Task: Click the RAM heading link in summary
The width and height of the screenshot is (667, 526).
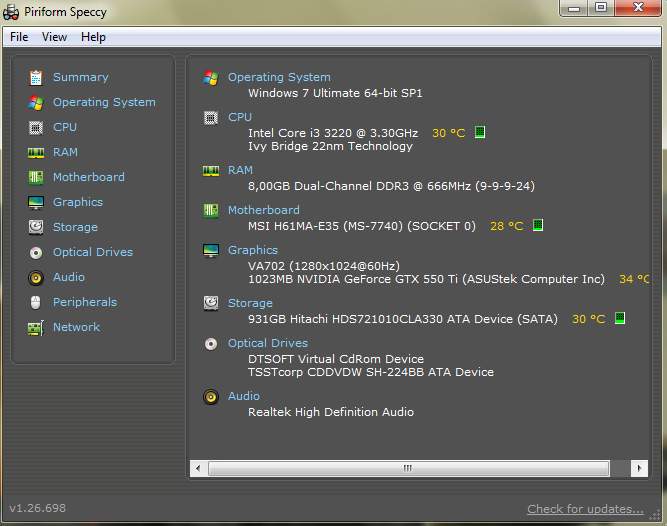Action: coord(240,171)
